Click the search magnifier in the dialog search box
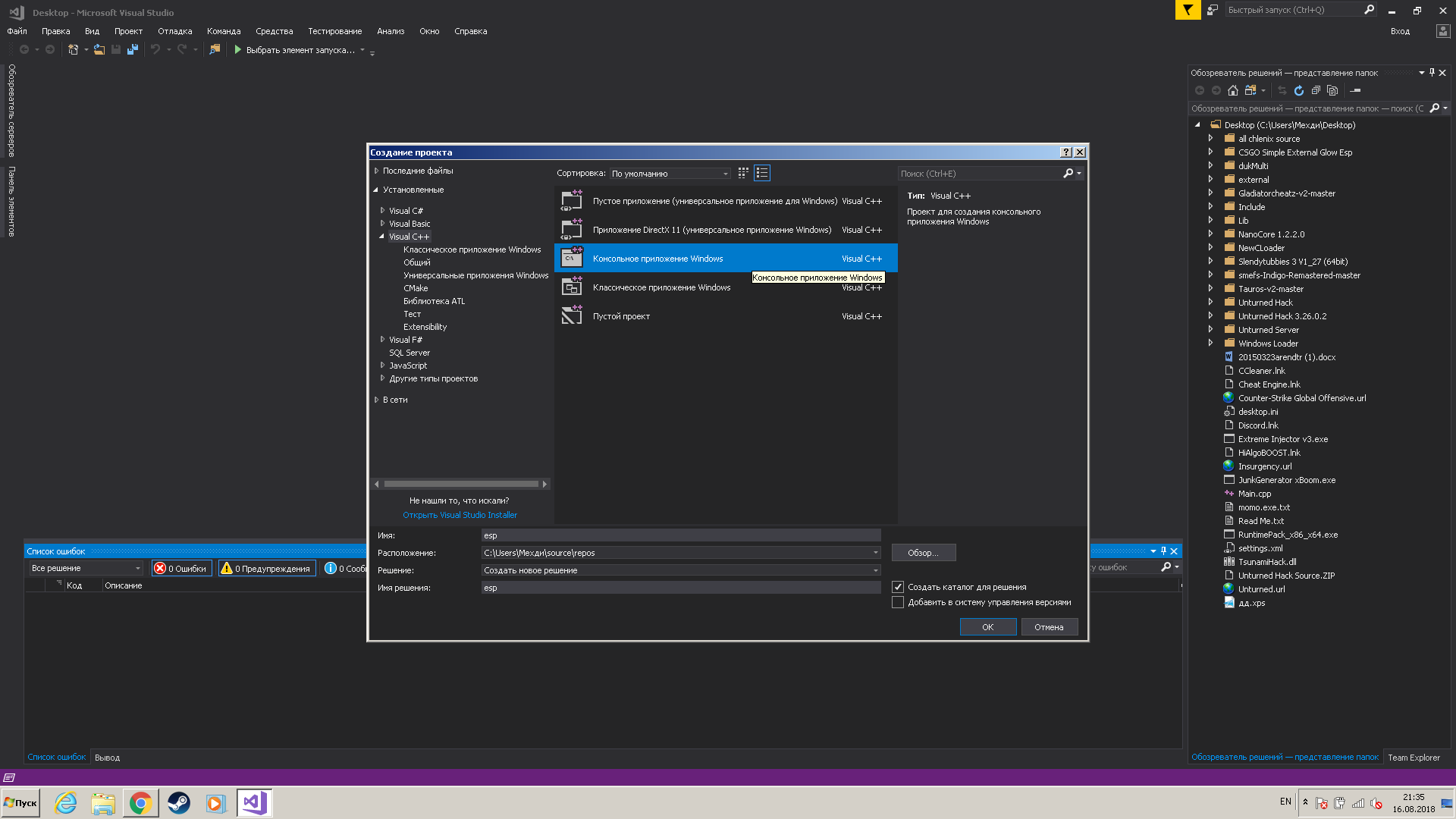Screen dimensions: 1456x819 click(x=1068, y=174)
